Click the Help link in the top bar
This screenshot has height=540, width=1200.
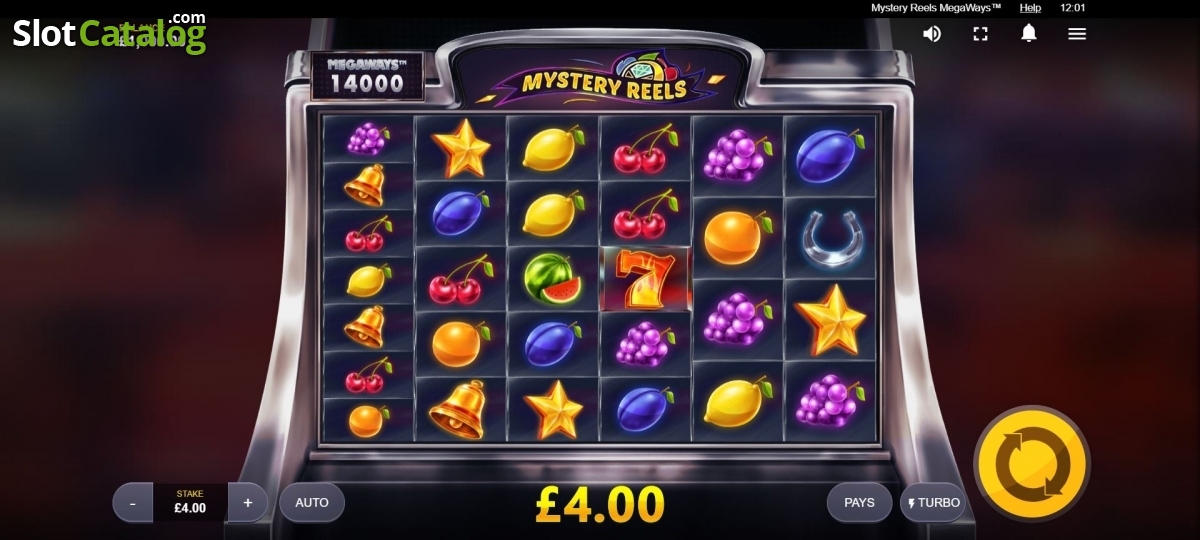[1030, 8]
